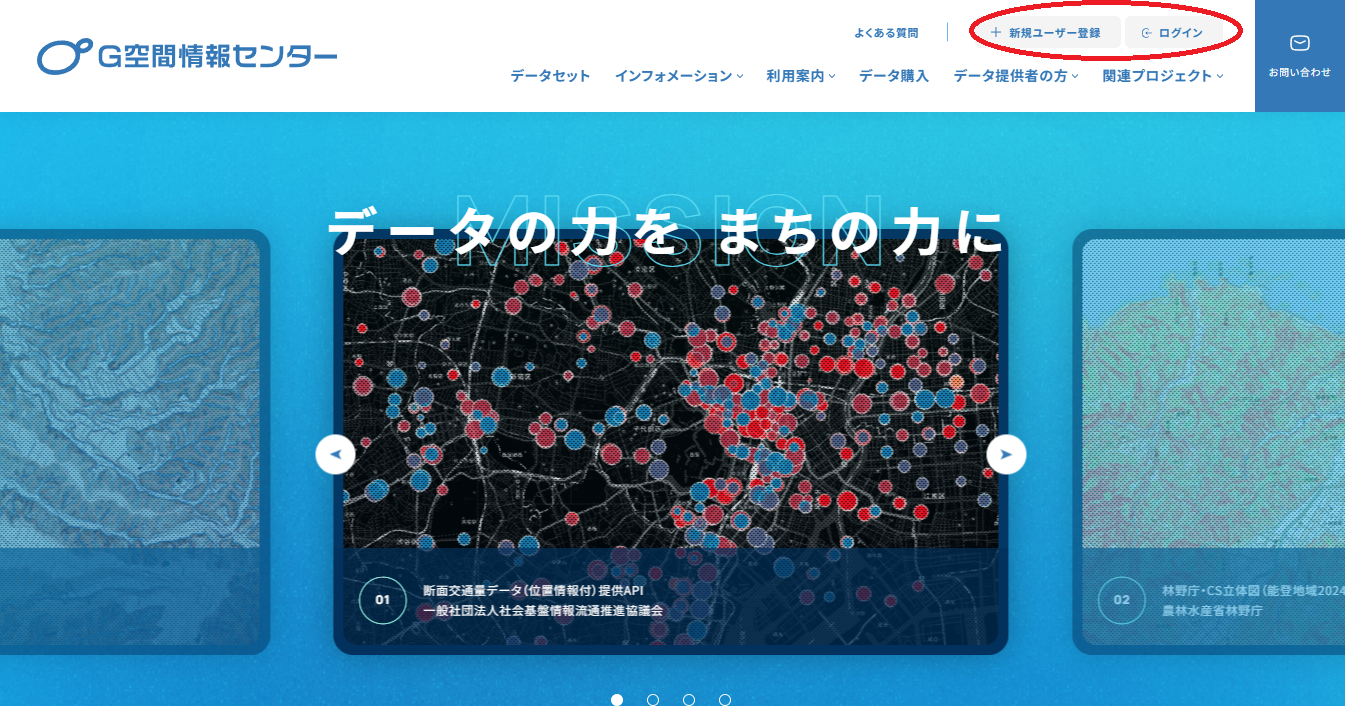This screenshot has height=706, width=1345.
Task: Click the G空間情報センター logo
Action: click(187, 56)
